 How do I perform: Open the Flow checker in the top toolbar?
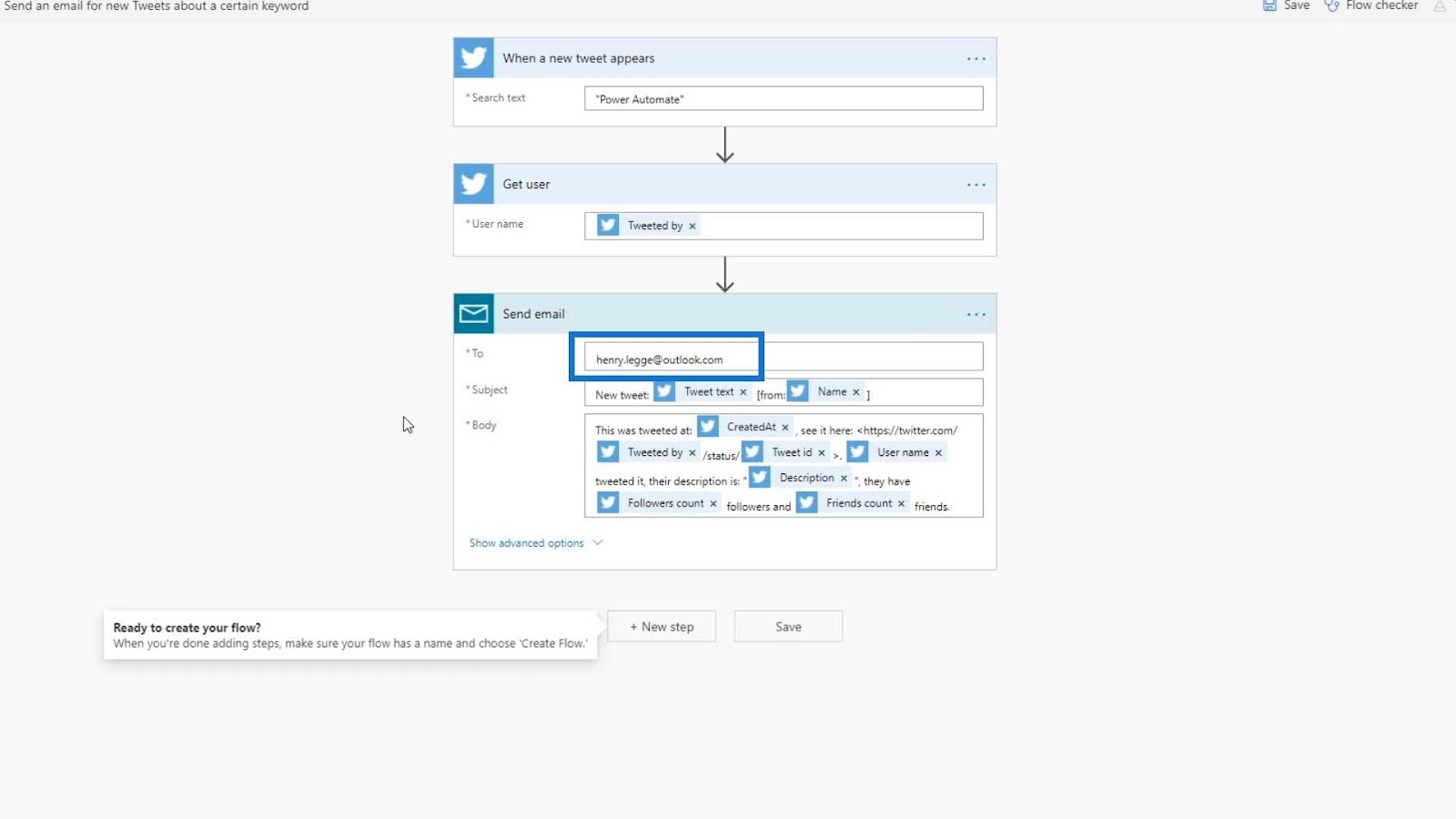click(x=1371, y=6)
